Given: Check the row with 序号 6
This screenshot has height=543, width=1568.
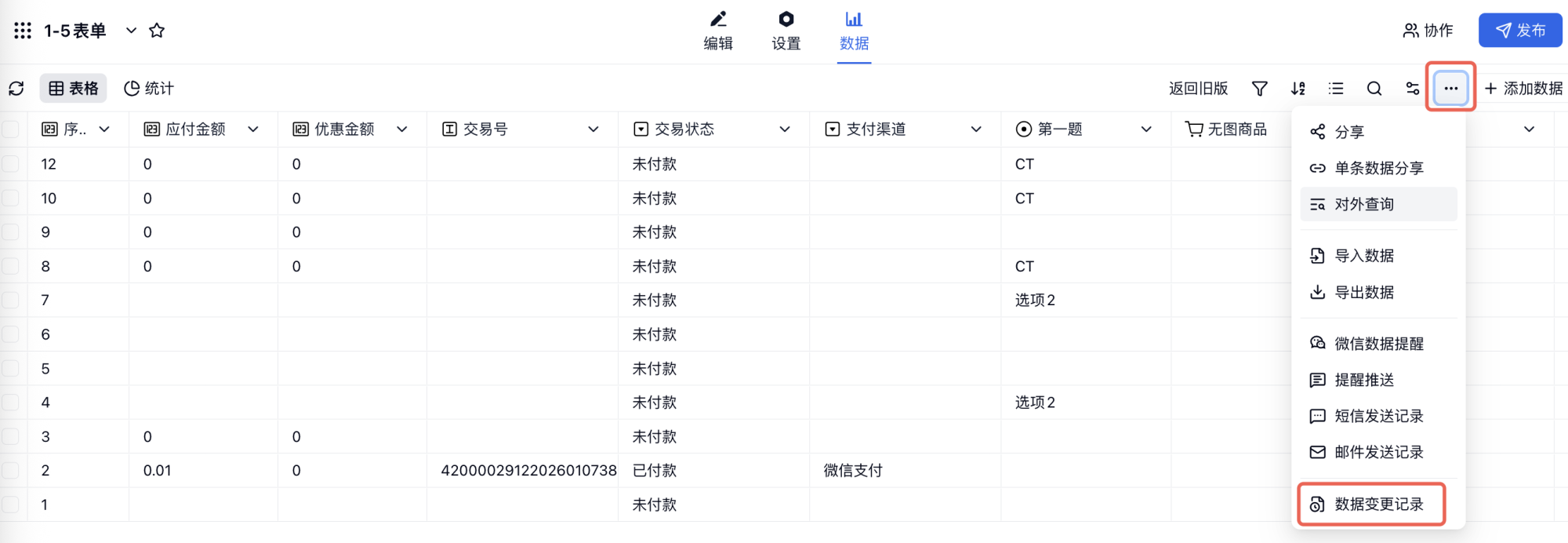Looking at the screenshot, I should point(11,334).
